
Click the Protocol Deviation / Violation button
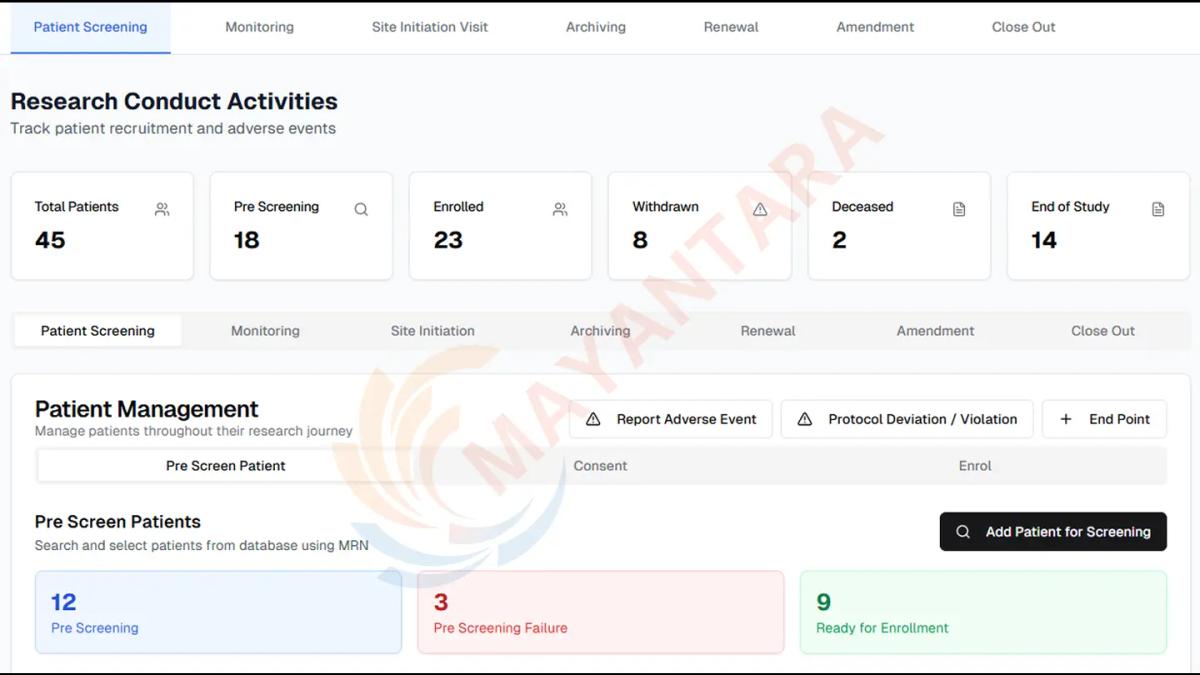(906, 418)
